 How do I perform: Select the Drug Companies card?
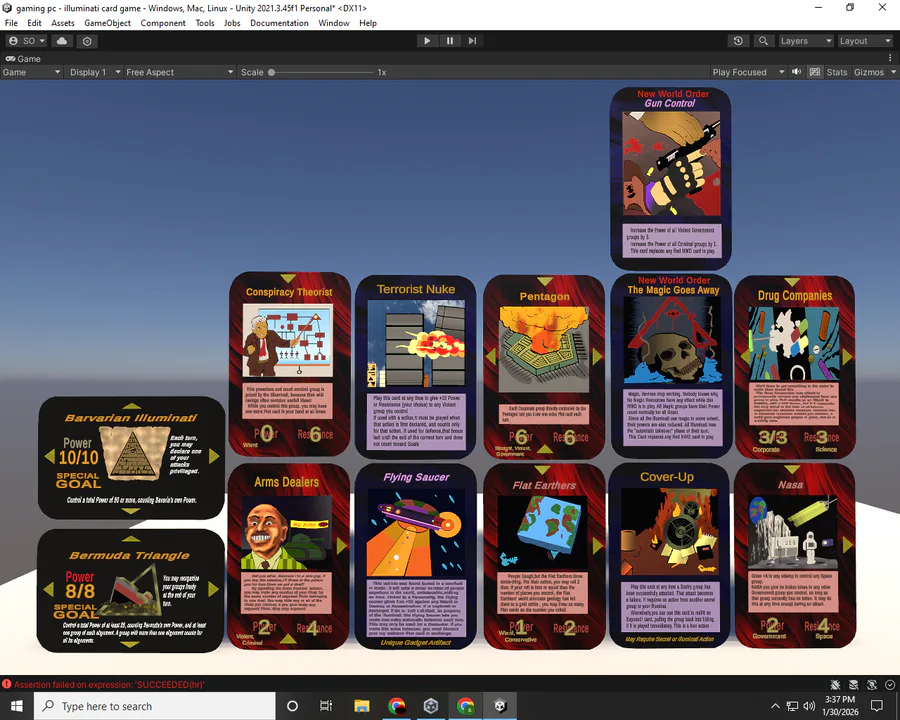coord(795,366)
